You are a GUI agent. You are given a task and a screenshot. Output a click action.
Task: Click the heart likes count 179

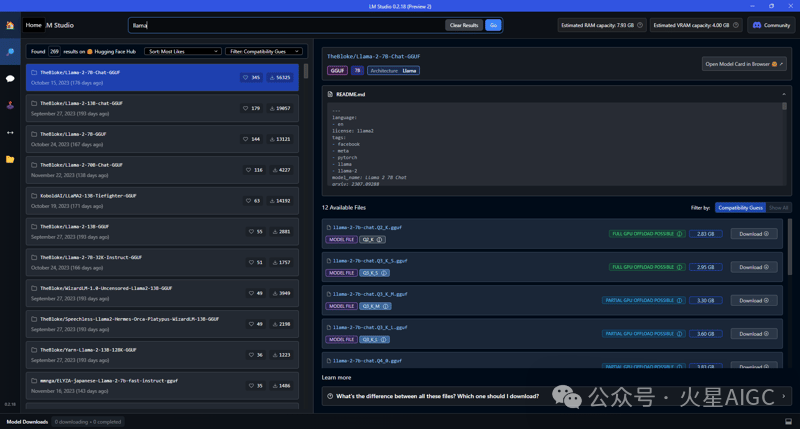(252, 108)
